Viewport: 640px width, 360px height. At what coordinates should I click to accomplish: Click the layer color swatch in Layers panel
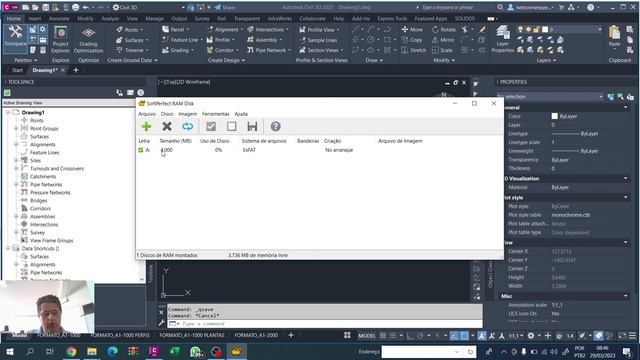545,29
